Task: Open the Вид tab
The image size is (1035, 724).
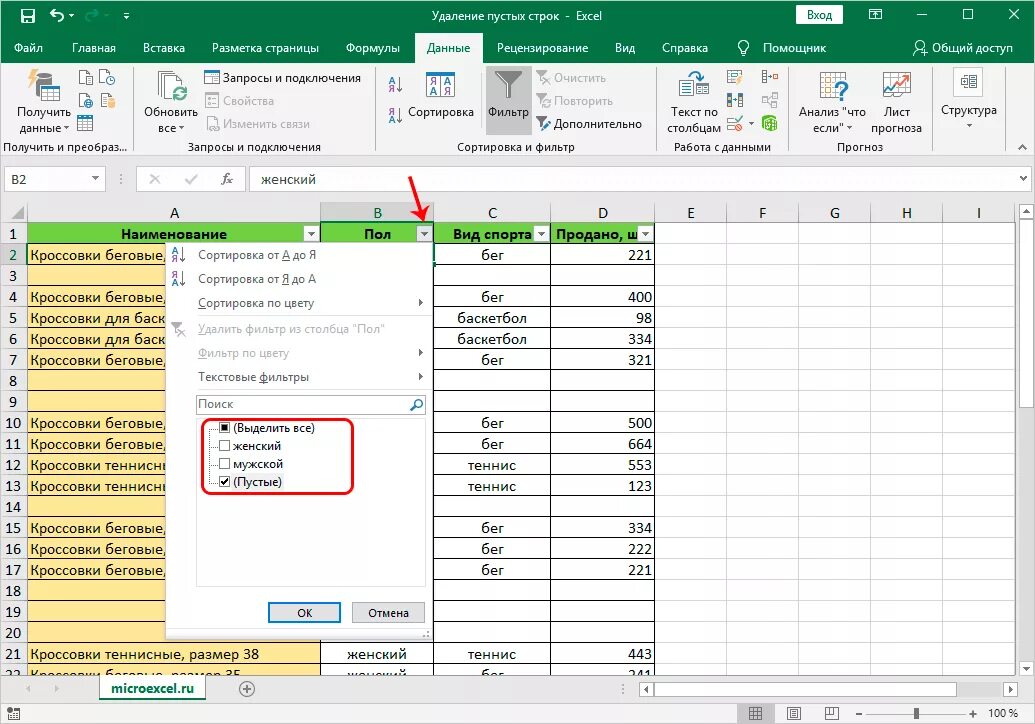Action: coord(624,48)
